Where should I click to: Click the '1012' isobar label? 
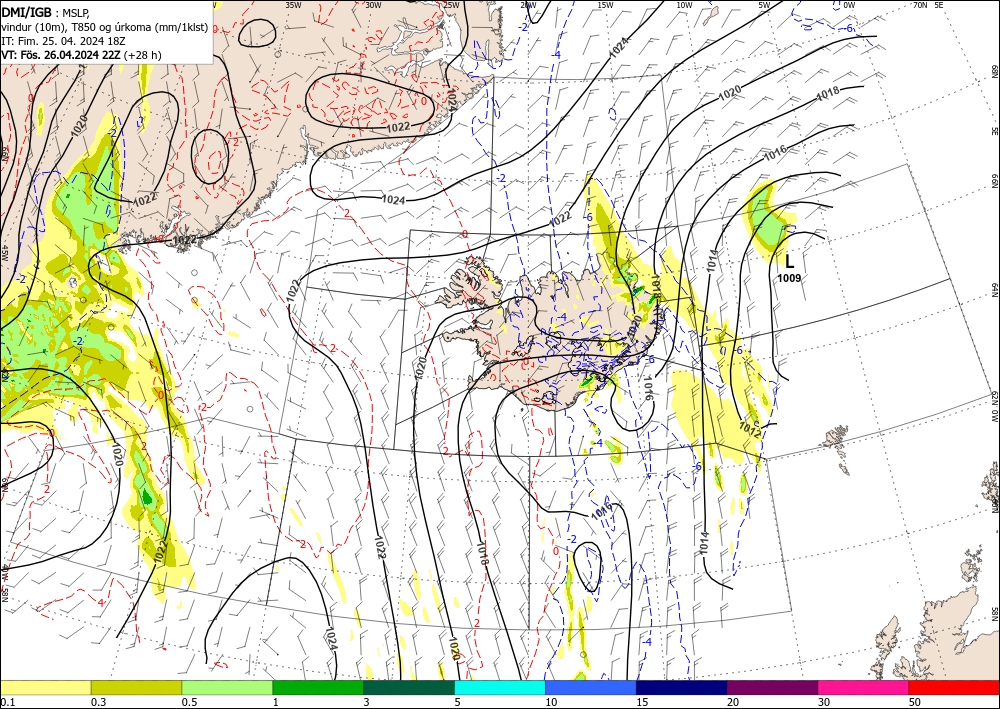(751, 429)
